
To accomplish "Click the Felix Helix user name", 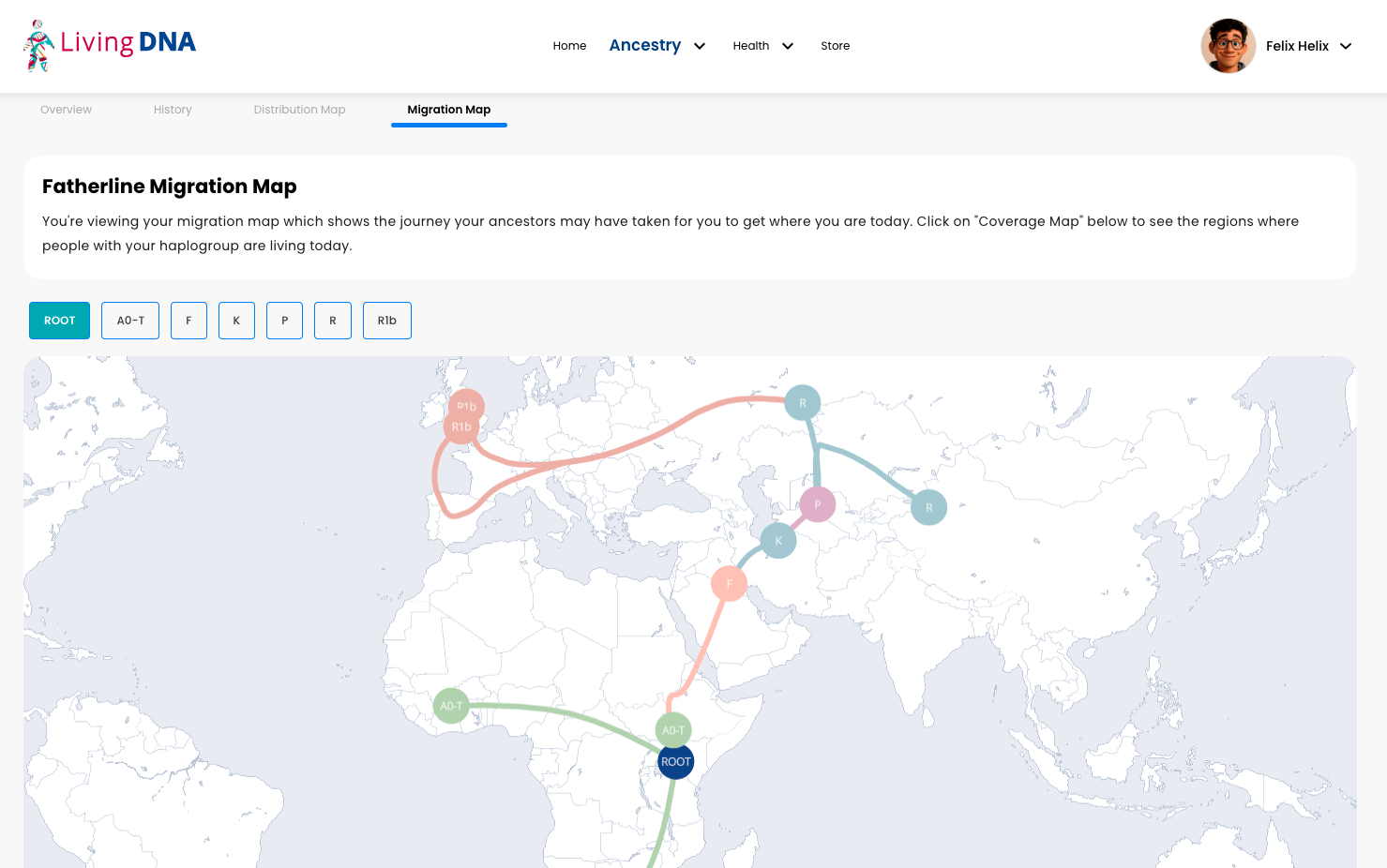I will coord(1297,46).
